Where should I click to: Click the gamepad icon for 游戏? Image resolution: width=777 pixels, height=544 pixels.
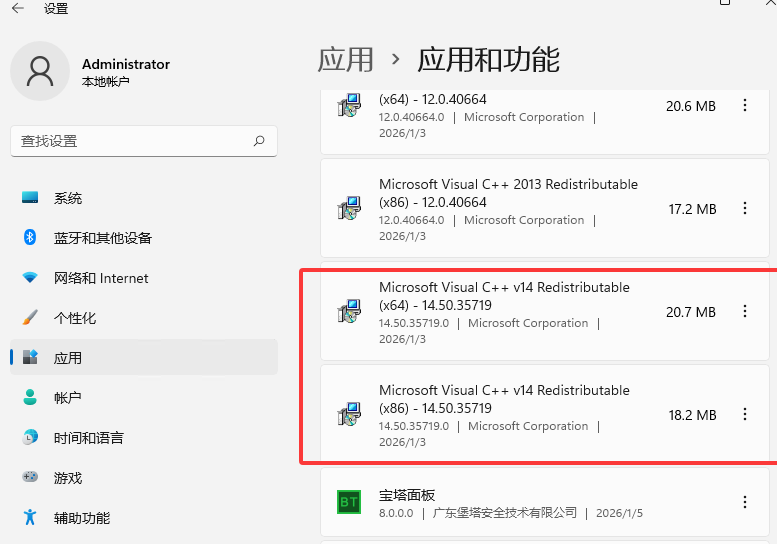click(x=30, y=477)
